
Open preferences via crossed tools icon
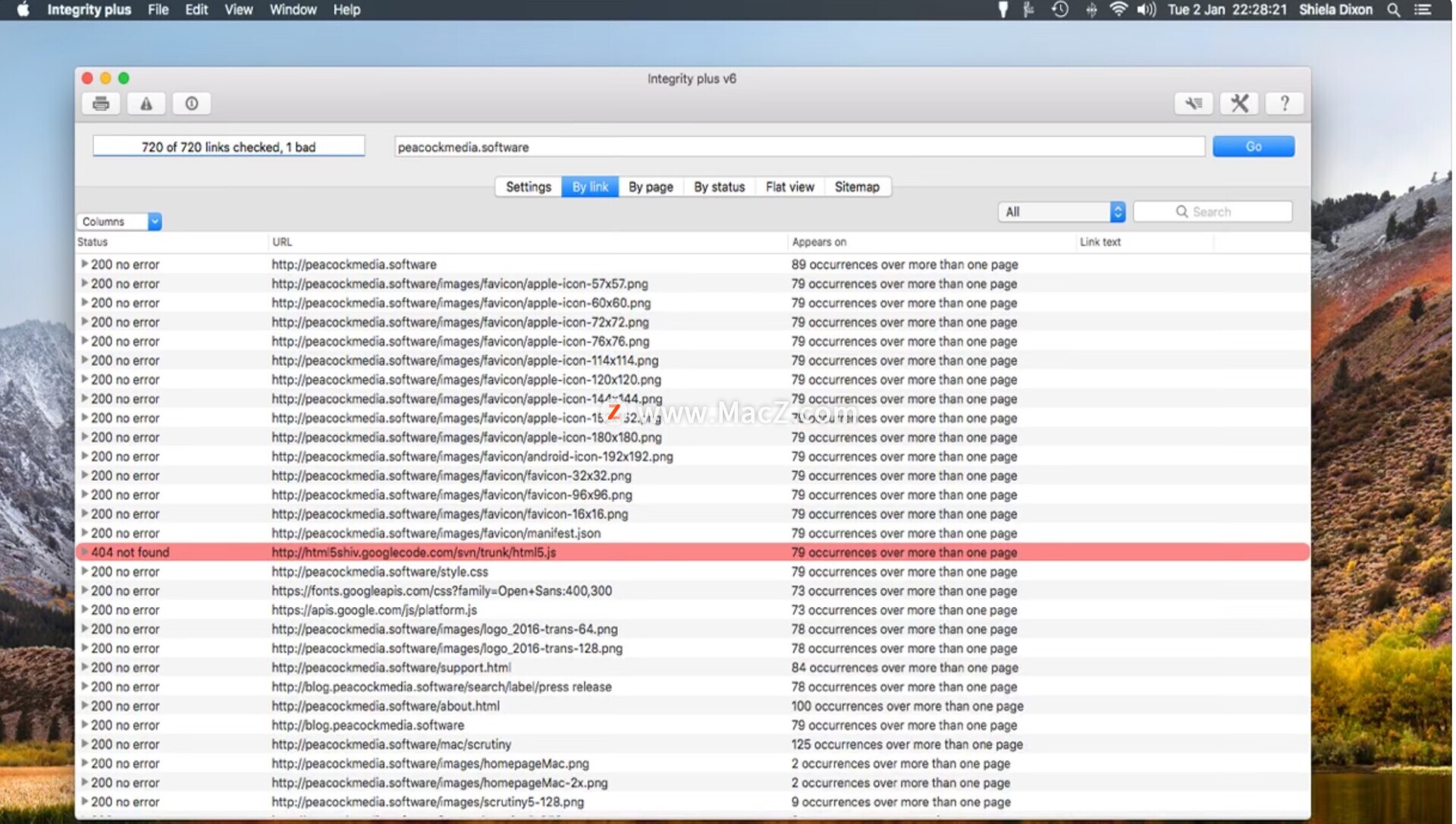[1239, 104]
